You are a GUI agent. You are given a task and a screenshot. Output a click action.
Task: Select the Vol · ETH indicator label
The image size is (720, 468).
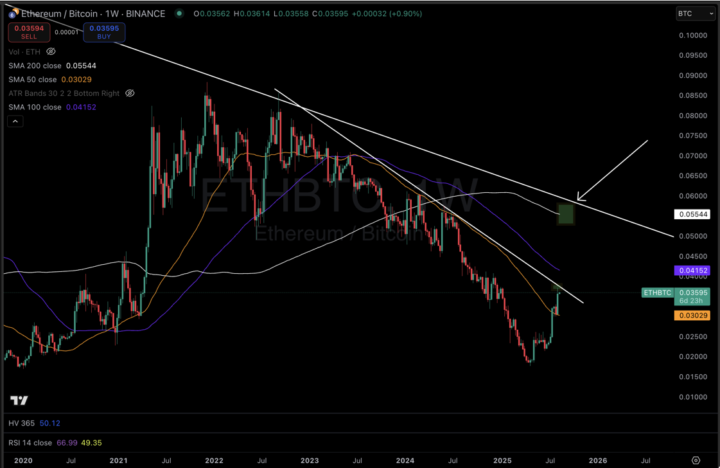(x=24, y=52)
